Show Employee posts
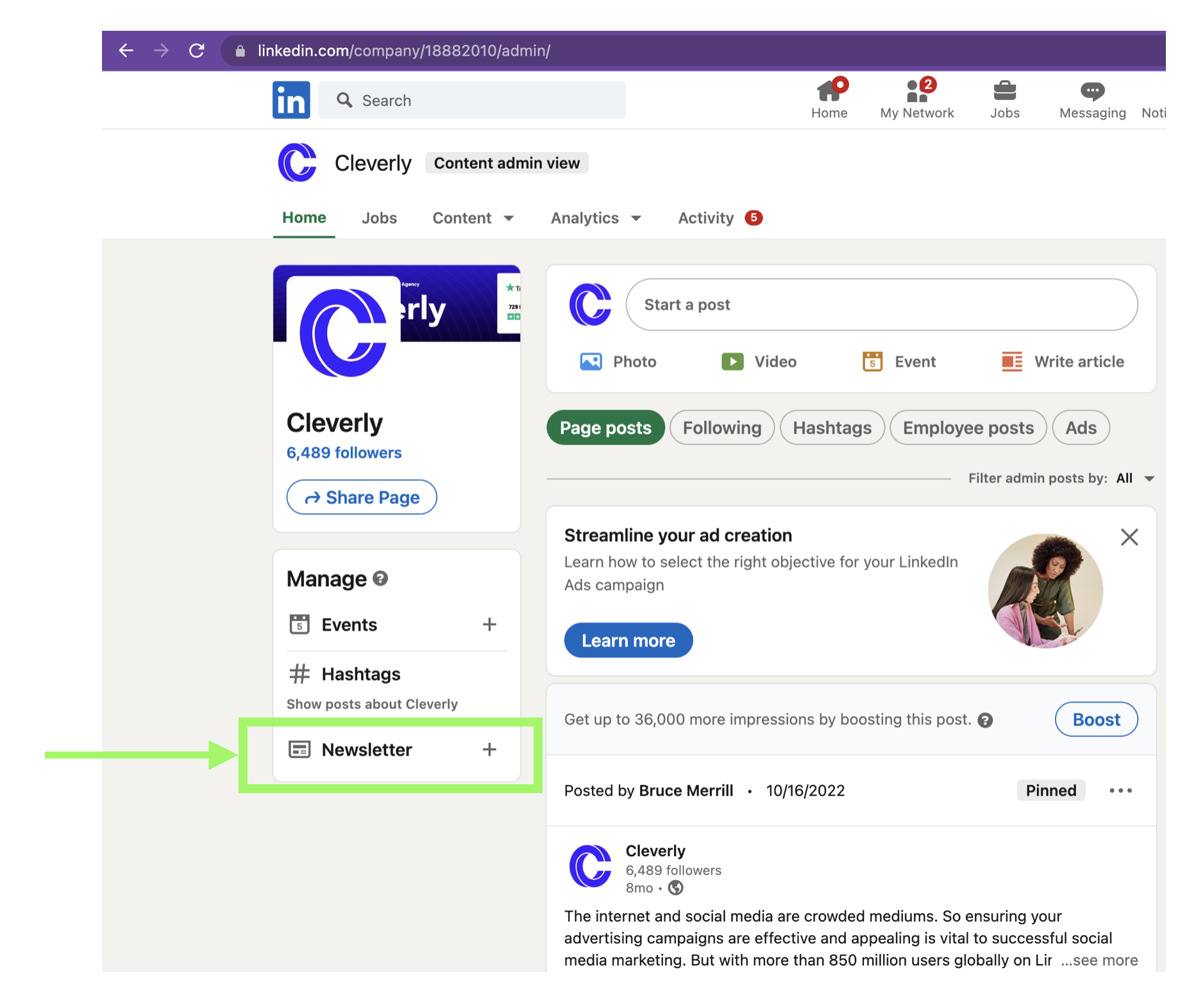Screen dimensions: 1189x1008 (968, 428)
